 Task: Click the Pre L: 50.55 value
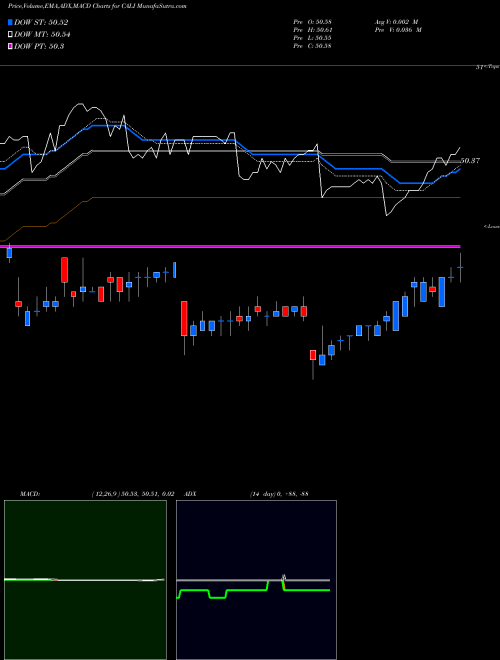(312, 38)
